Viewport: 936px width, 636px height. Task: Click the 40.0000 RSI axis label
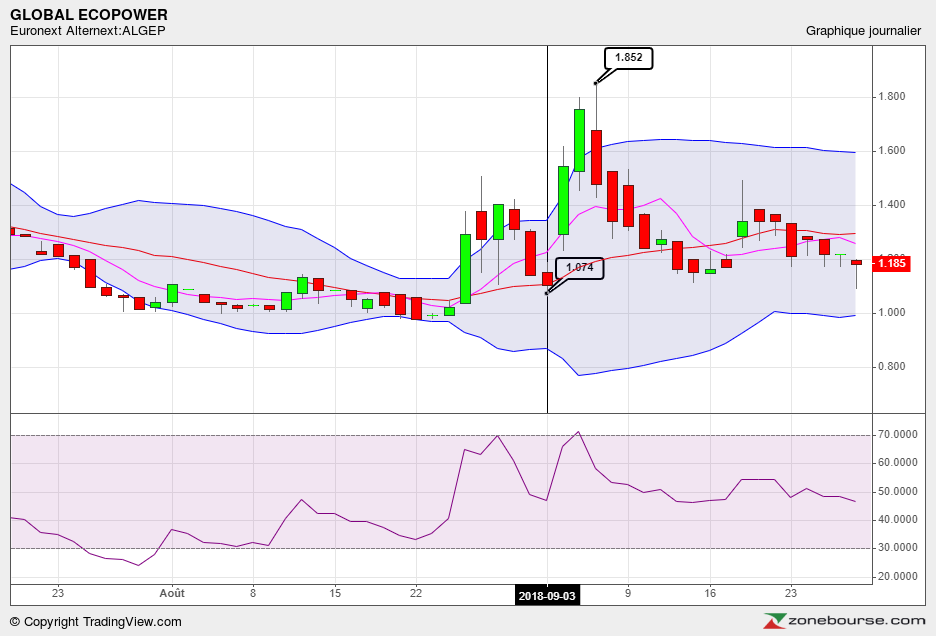pos(897,520)
